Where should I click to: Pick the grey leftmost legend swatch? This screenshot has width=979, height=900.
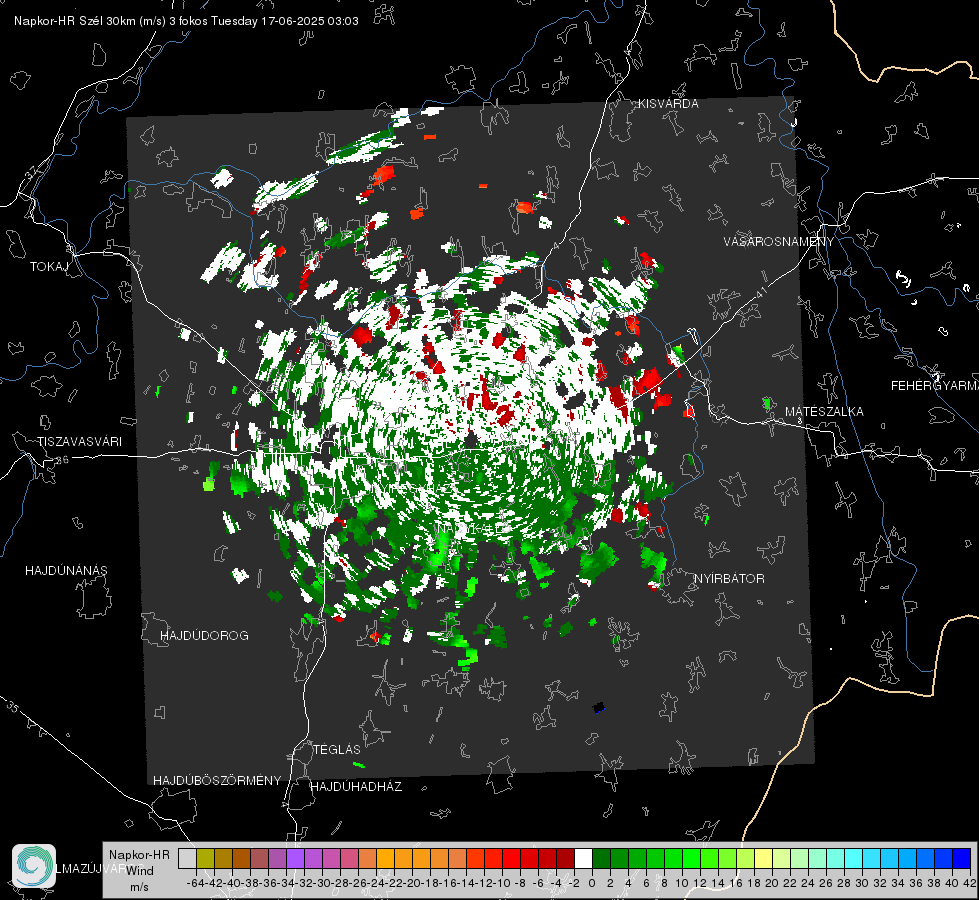pyautogui.click(x=187, y=859)
